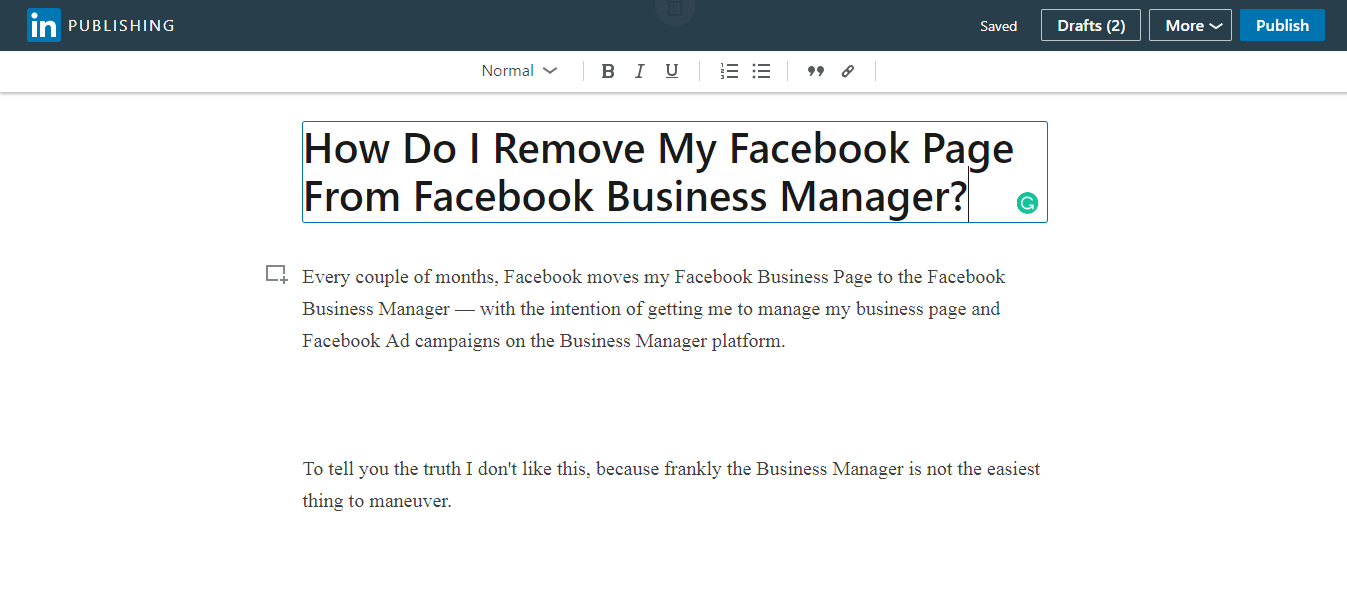Click the line beginning 'Facebook Ad campaigns'
The image size is (1347, 589).
point(544,341)
